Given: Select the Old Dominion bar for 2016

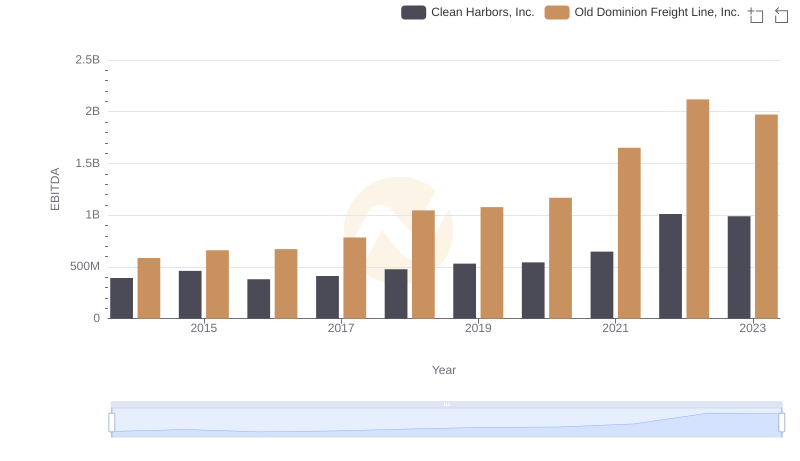Looking at the screenshot, I should point(286,284).
